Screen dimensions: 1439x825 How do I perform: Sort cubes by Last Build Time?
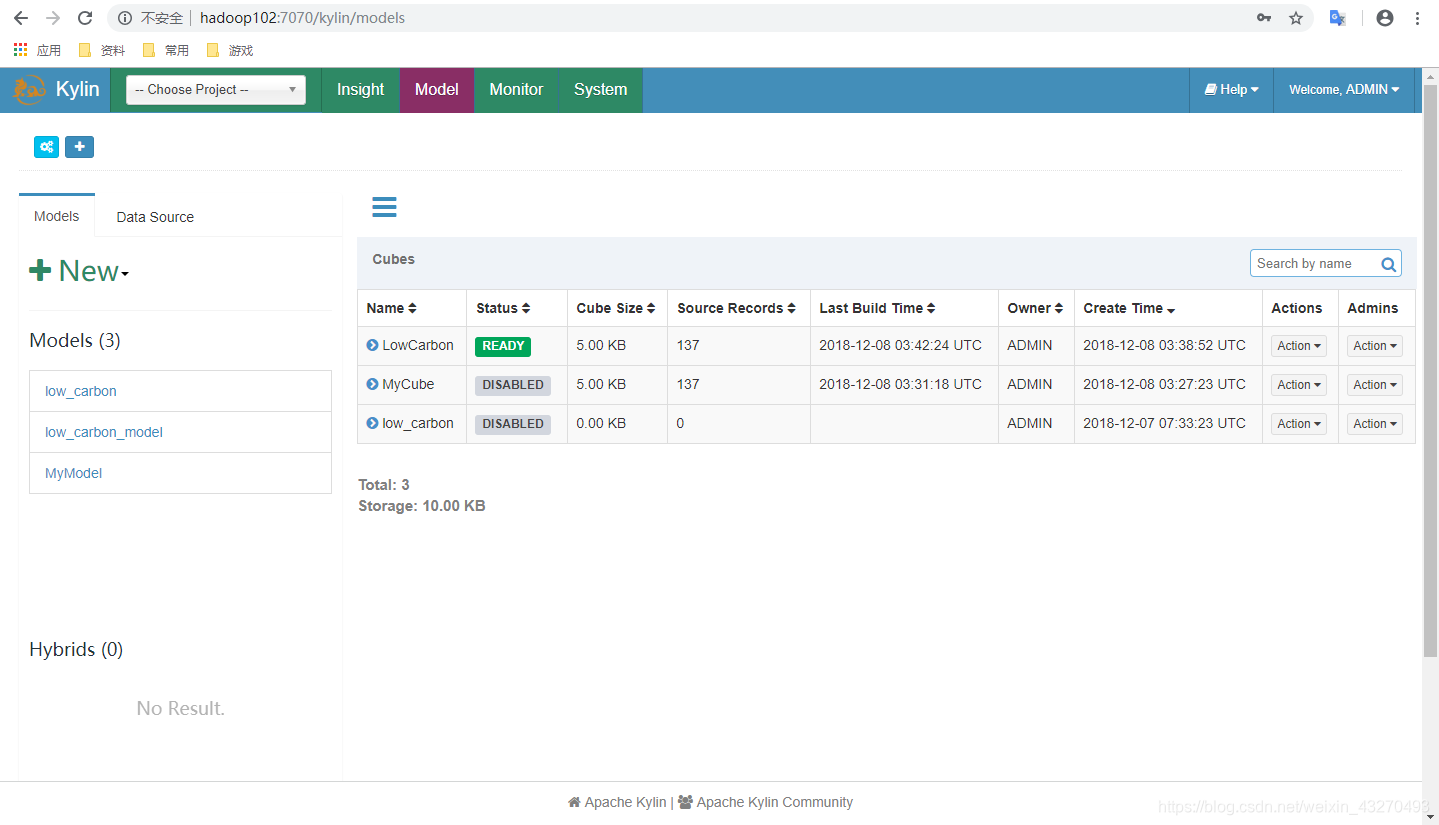tap(877, 308)
